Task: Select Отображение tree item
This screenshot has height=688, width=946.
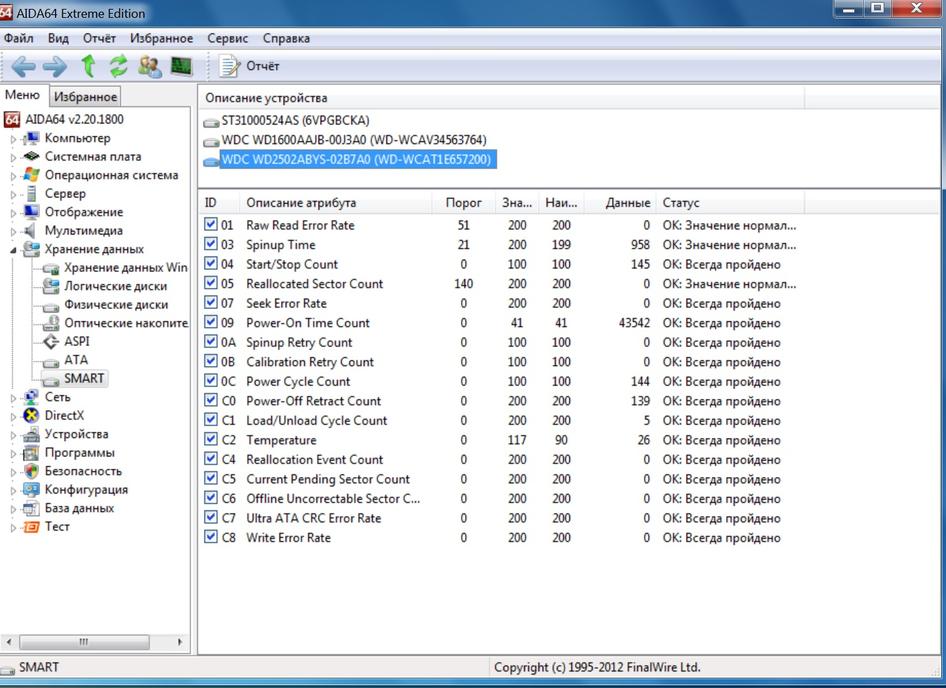Action: click(84, 212)
